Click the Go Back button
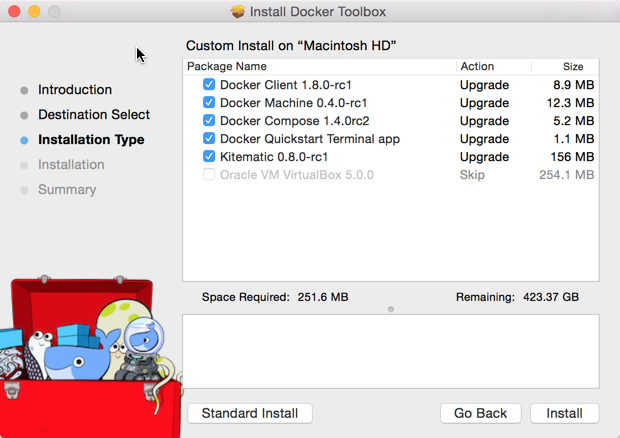The image size is (620, 438). 480,413
